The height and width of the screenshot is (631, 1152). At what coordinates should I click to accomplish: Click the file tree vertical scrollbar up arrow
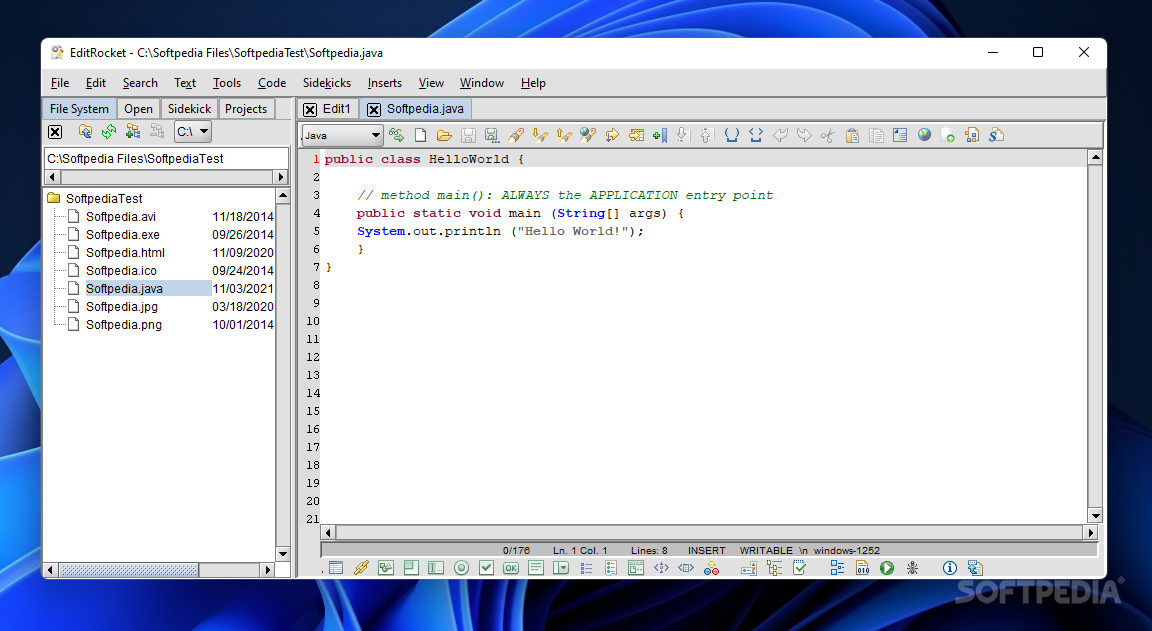point(283,195)
